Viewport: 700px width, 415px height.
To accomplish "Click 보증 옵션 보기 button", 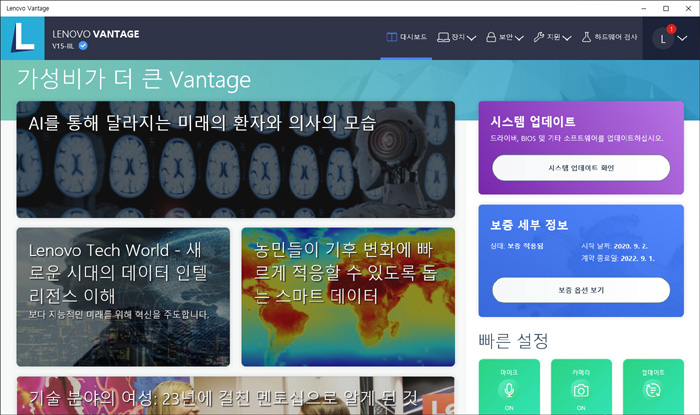I will pyautogui.click(x=581, y=290).
